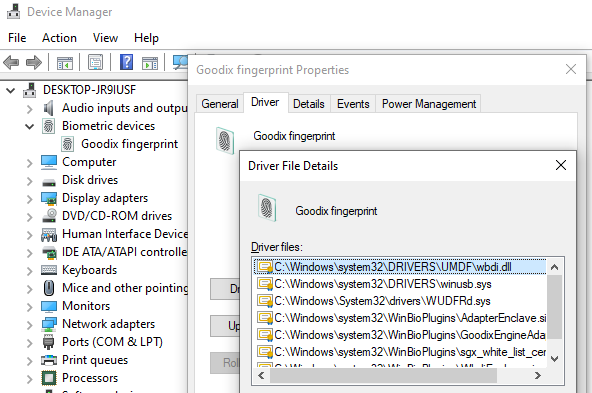This screenshot has height=393, width=592.
Task: Select Goodix fingerprint device in tree
Action: tap(130, 144)
